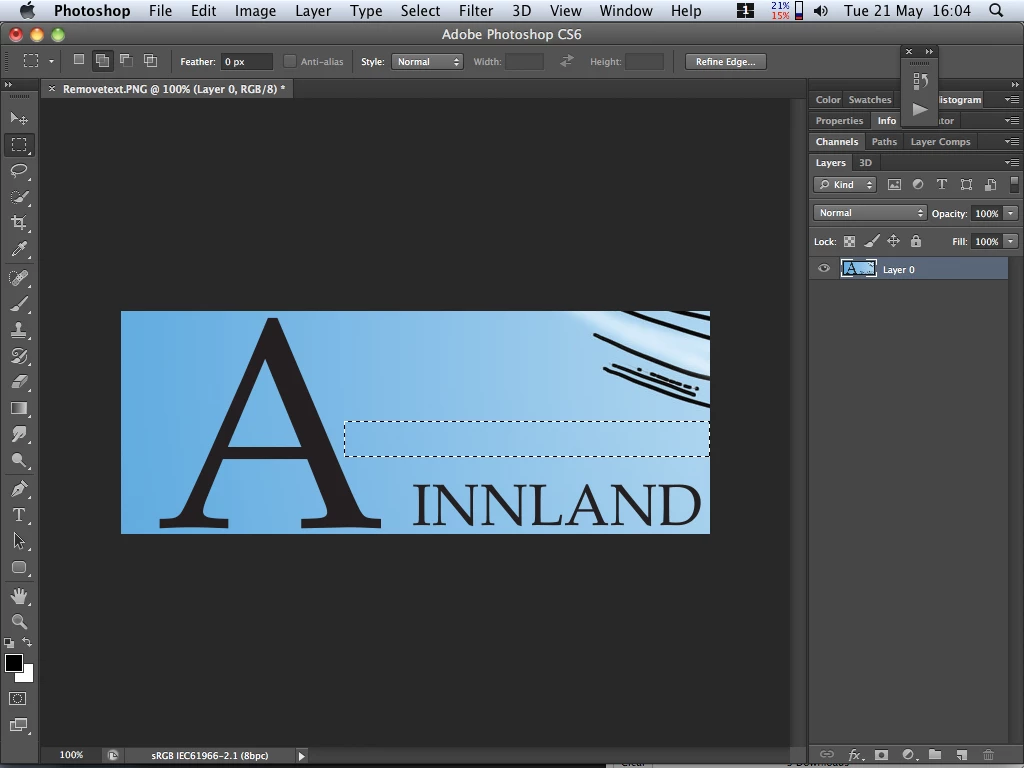
Task: Select the Eraser tool
Action: [19, 382]
